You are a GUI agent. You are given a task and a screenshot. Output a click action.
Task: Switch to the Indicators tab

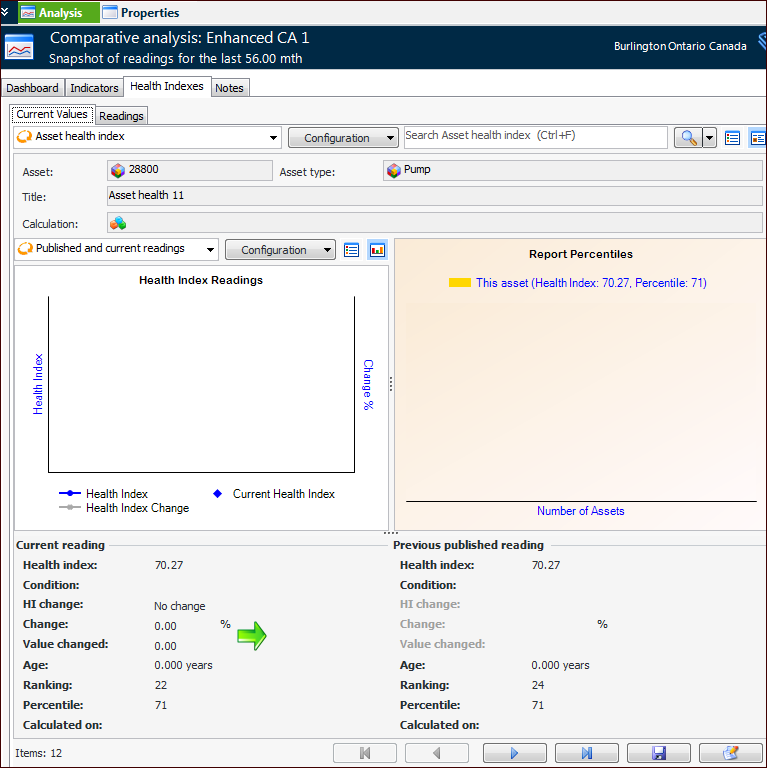pyautogui.click(x=94, y=88)
